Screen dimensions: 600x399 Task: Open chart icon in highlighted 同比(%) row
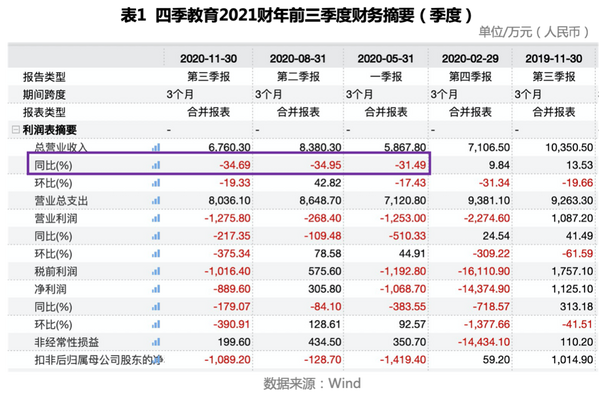click(156, 165)
